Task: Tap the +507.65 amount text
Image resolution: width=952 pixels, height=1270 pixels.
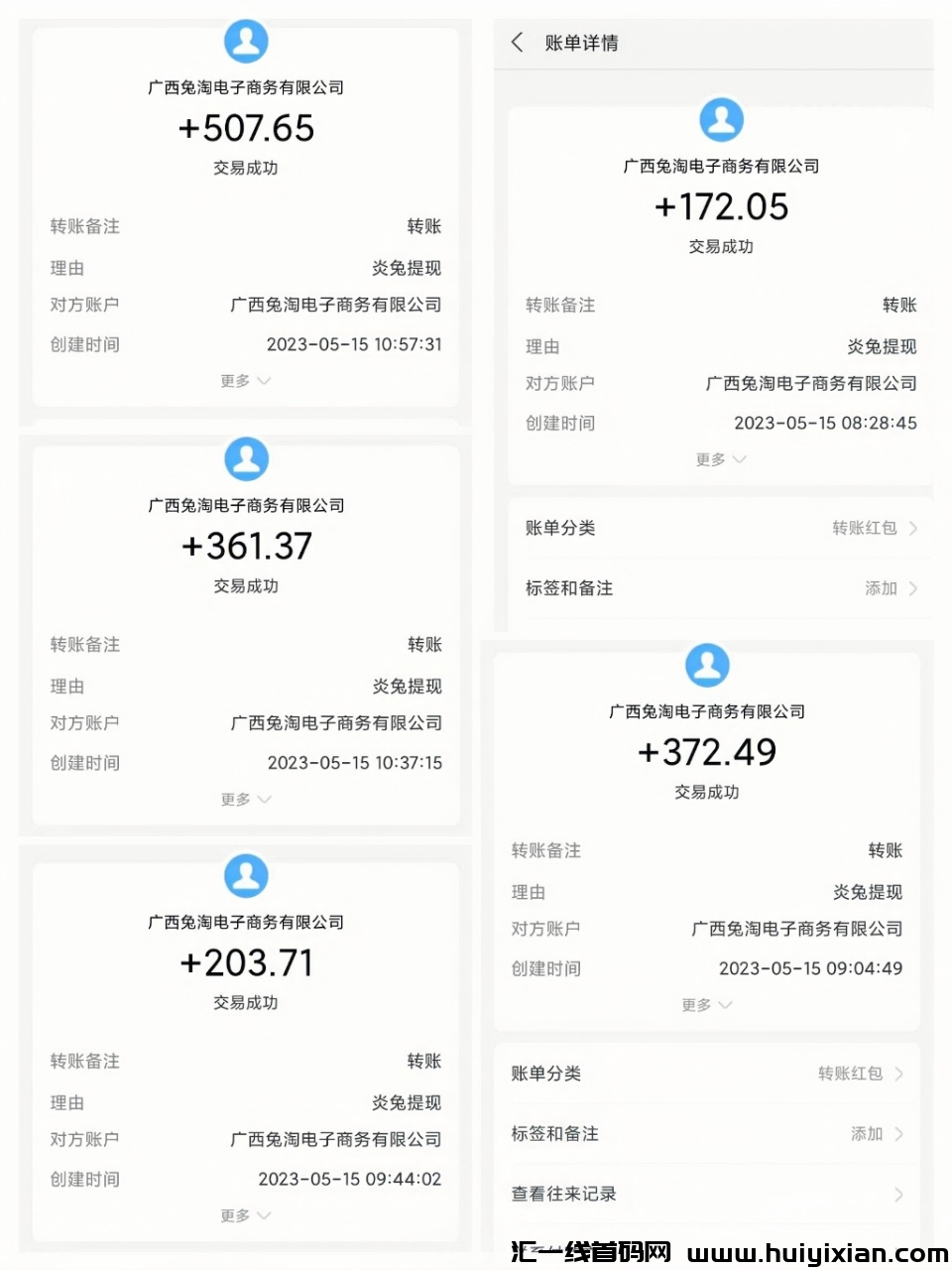Action: pos(246,128)
